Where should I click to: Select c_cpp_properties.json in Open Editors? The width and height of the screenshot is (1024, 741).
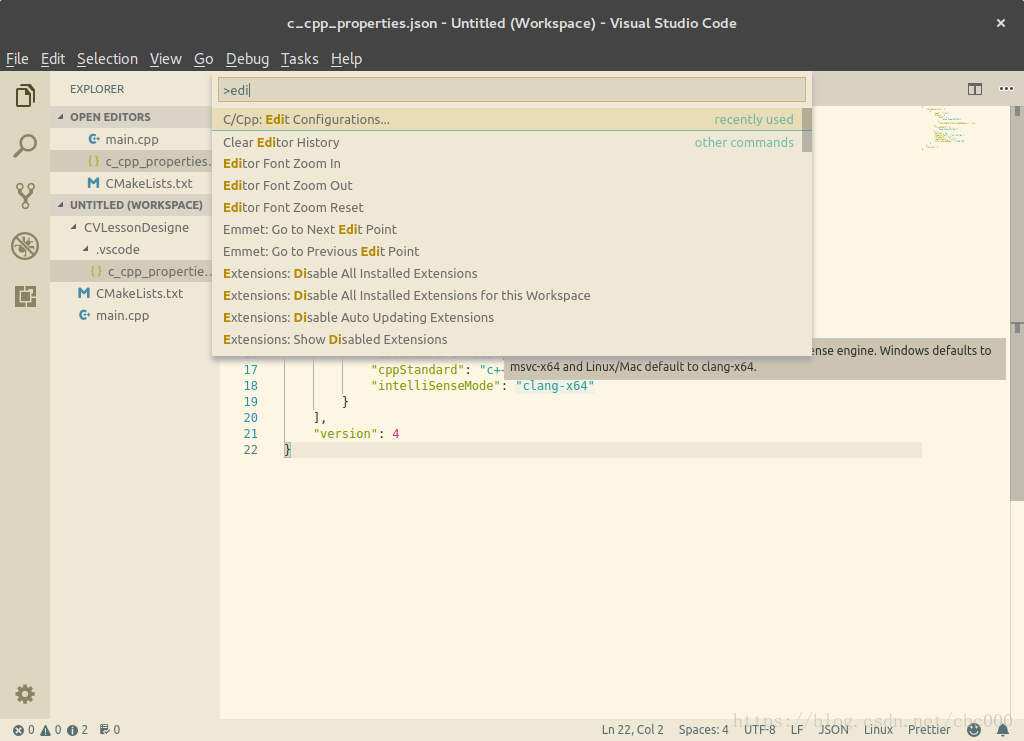pos(131,161)
